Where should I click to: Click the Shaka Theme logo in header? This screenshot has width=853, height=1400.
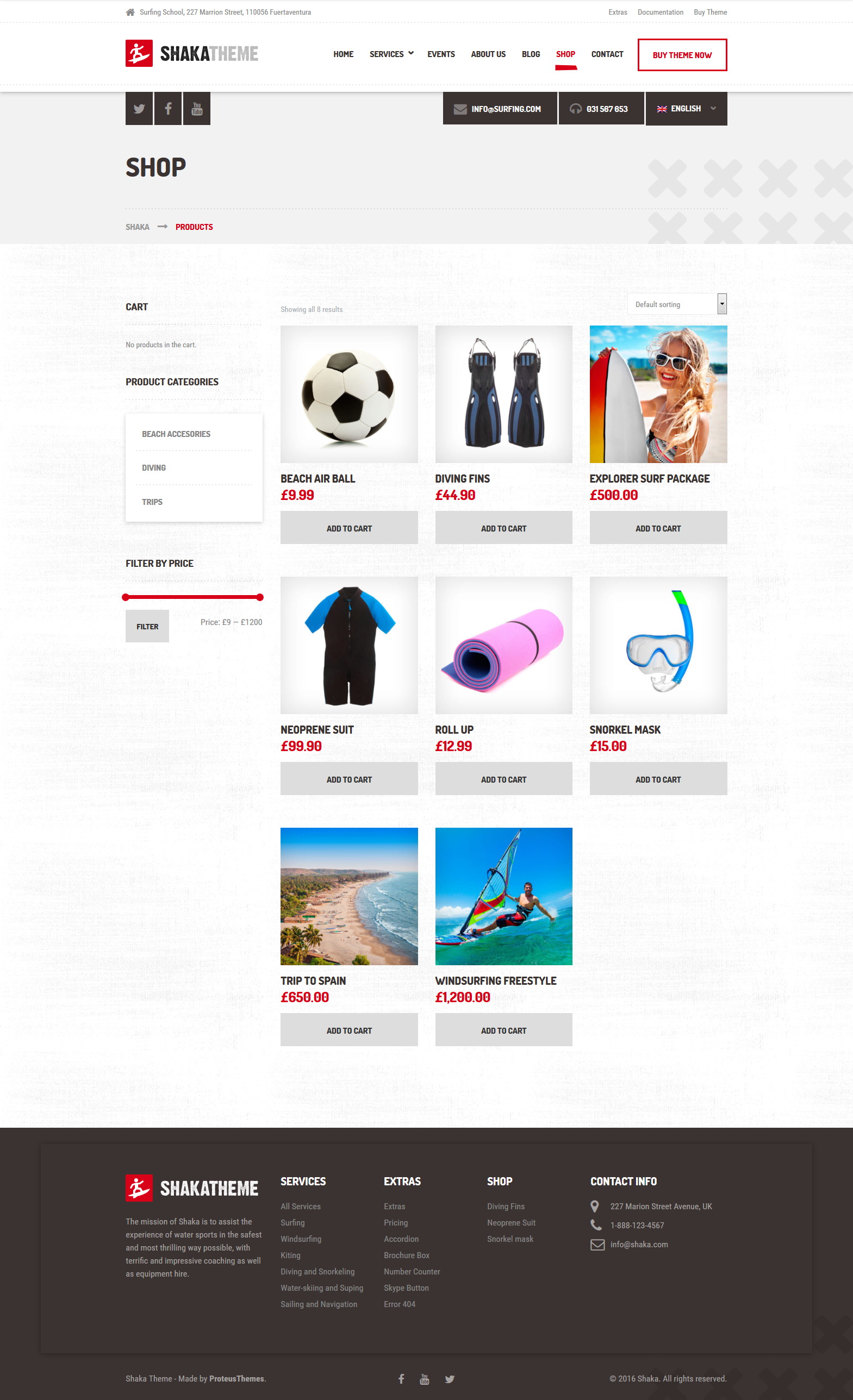(x=192, y=53)
